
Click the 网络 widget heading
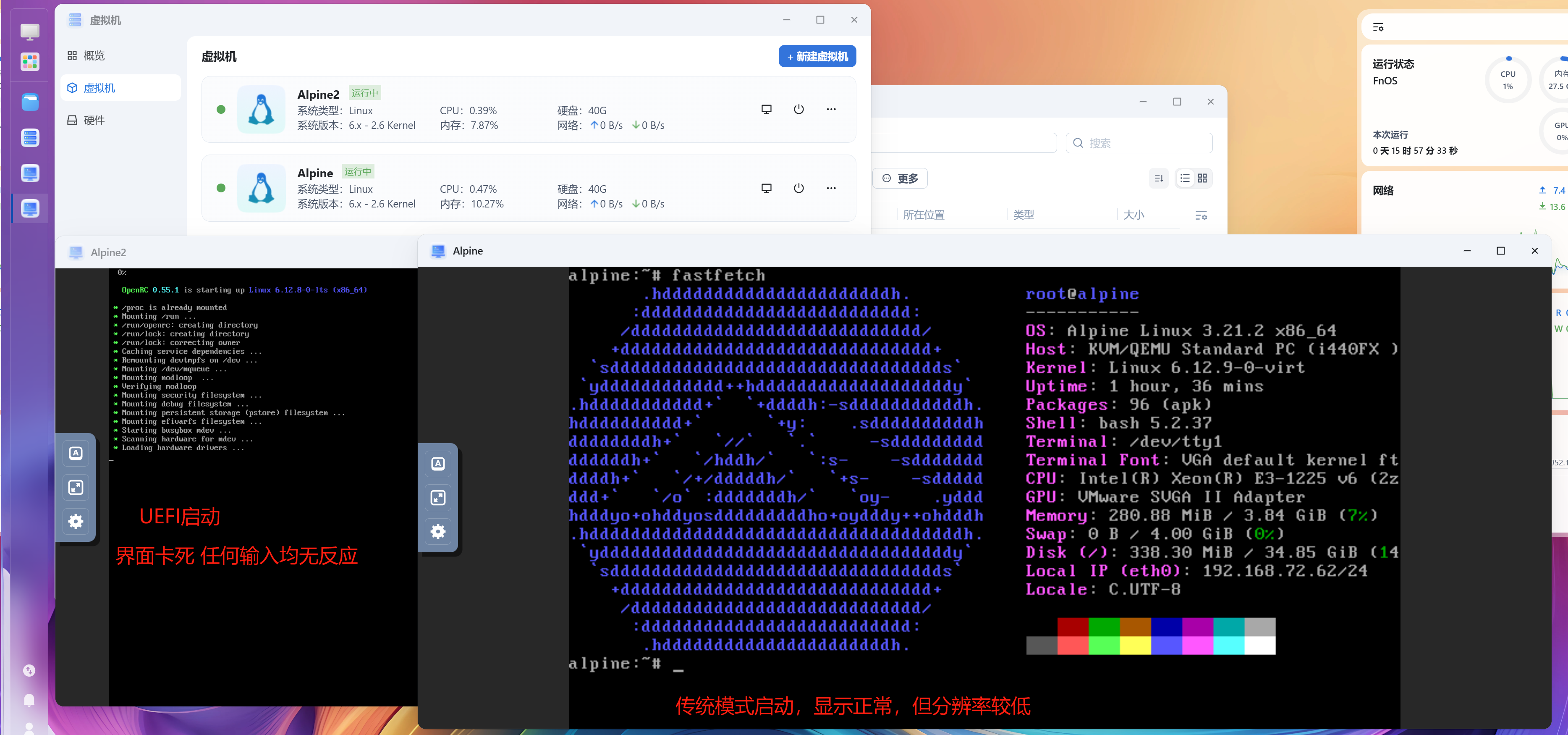1383,191
